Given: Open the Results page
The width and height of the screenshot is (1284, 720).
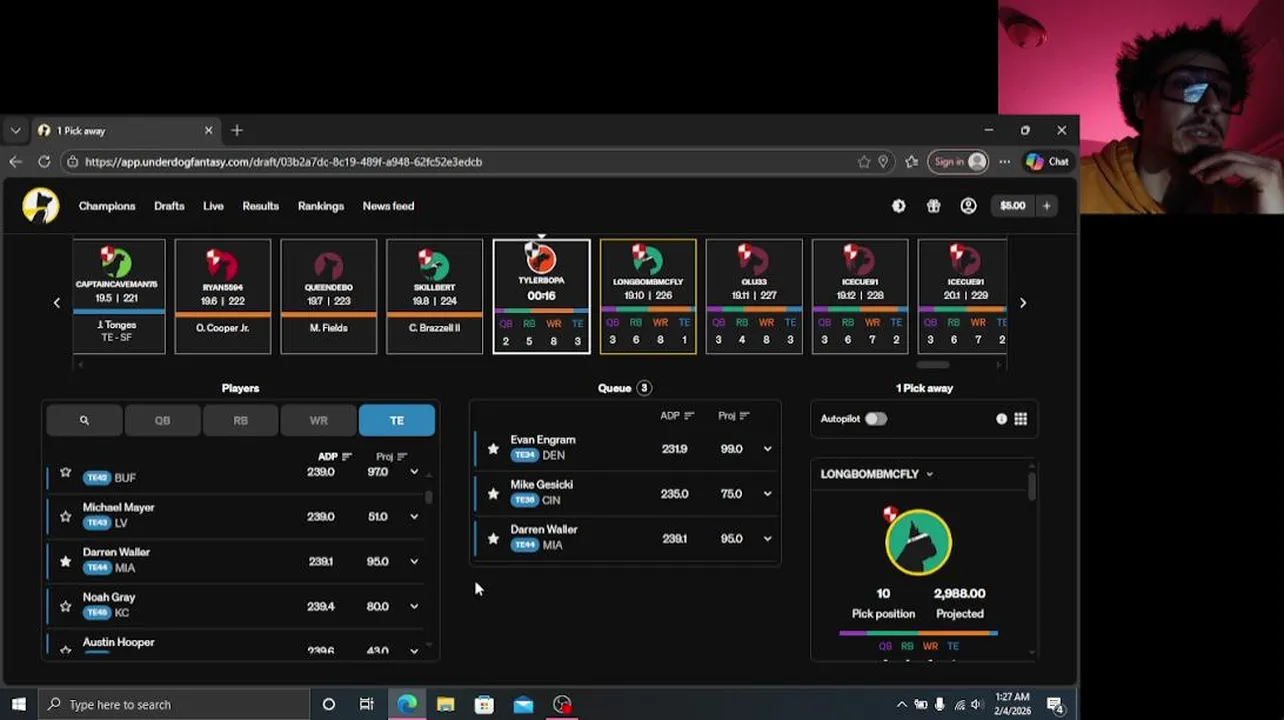Looking at the screenshot, I should (x=260, y=206).
